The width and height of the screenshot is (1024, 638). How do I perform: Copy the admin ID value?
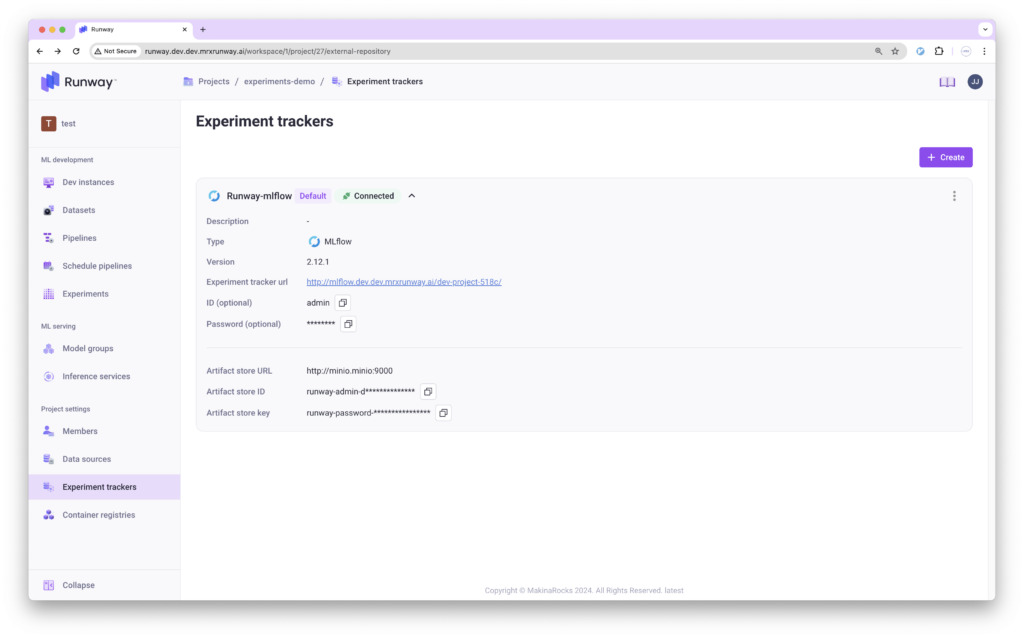pyautogui.click(x=343, y=303)
